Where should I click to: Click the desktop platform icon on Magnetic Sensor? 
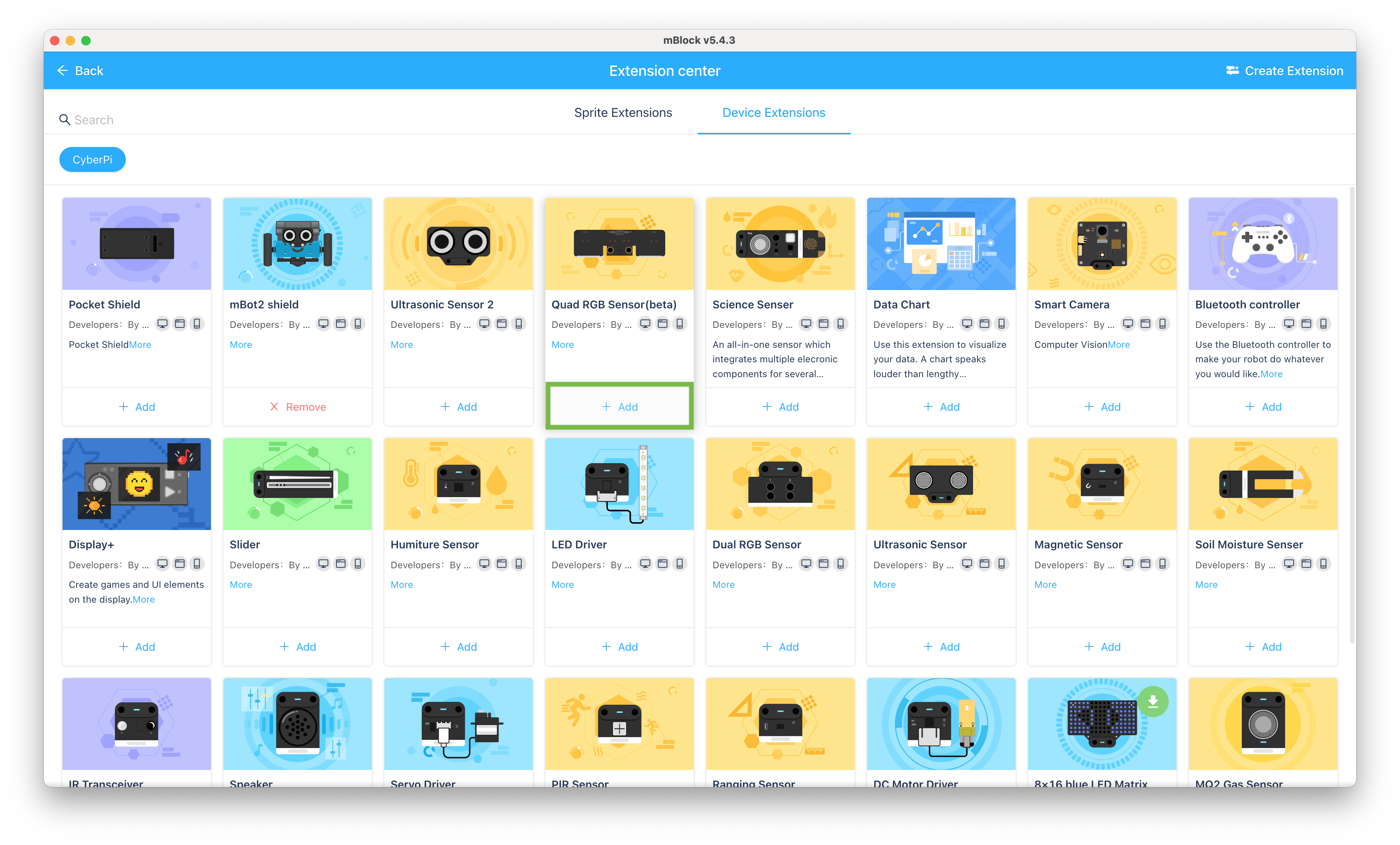(x=1128, y=564)
